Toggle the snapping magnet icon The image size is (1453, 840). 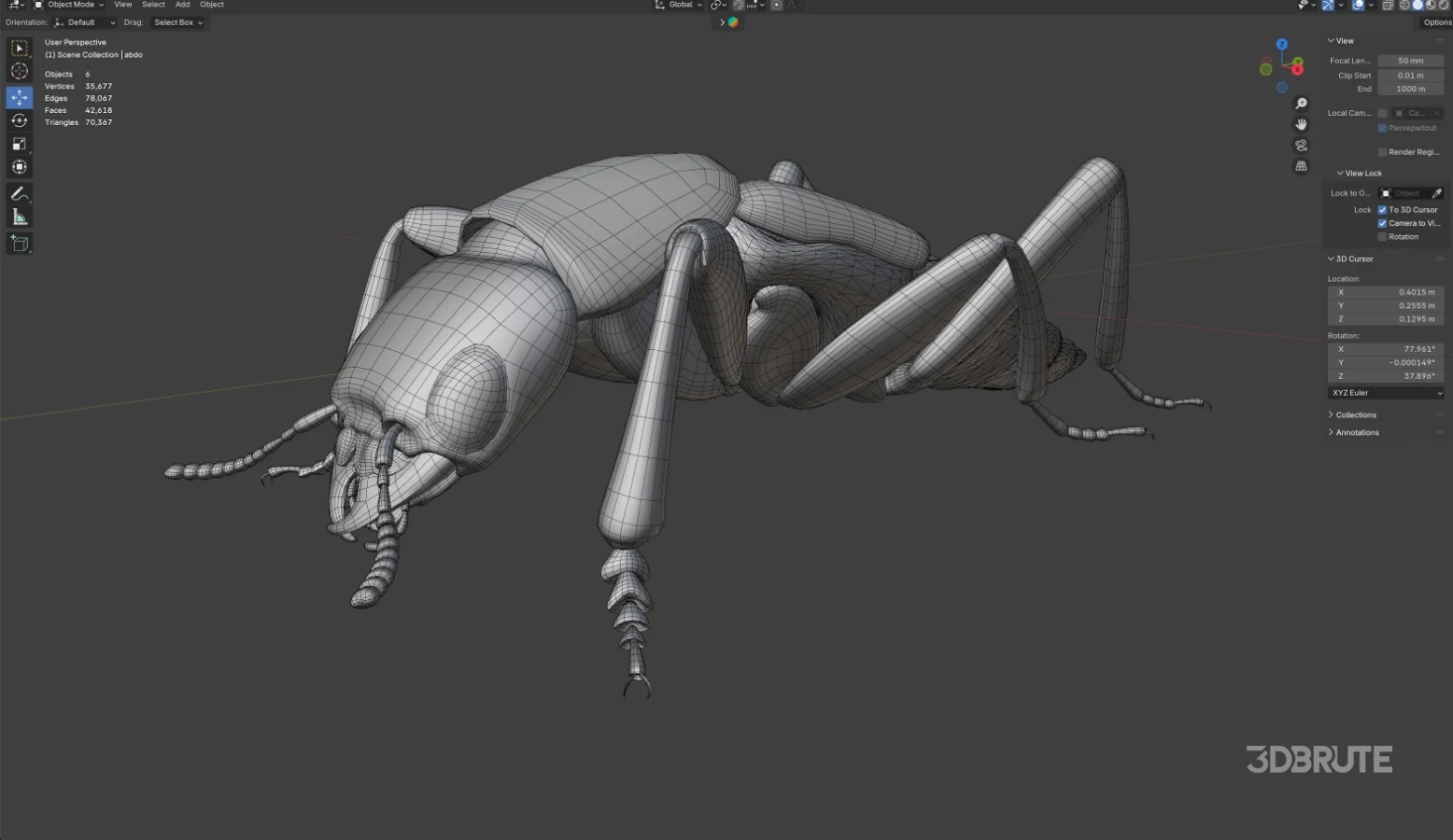(x=738, y=5)
